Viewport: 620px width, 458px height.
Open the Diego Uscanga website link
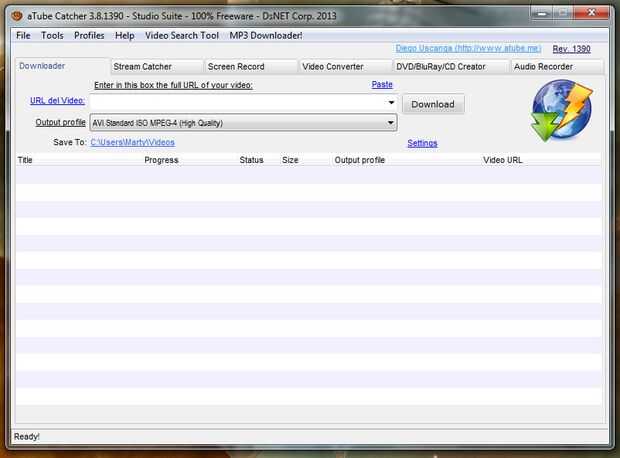468,48
